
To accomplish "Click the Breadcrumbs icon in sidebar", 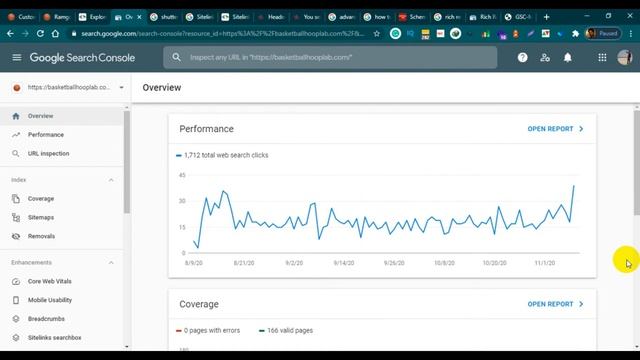I will tap(16, 319).
